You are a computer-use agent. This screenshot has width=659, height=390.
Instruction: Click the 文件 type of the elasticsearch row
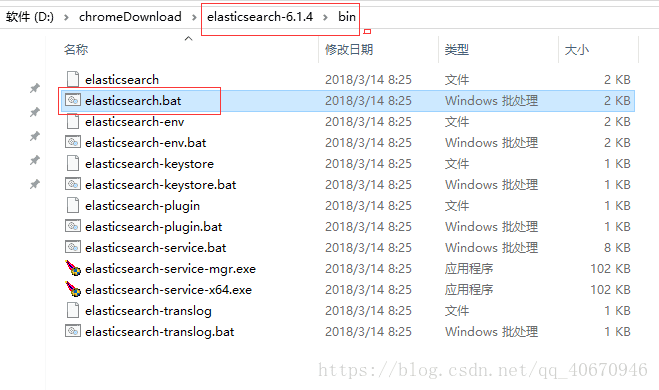pos(457,79)
